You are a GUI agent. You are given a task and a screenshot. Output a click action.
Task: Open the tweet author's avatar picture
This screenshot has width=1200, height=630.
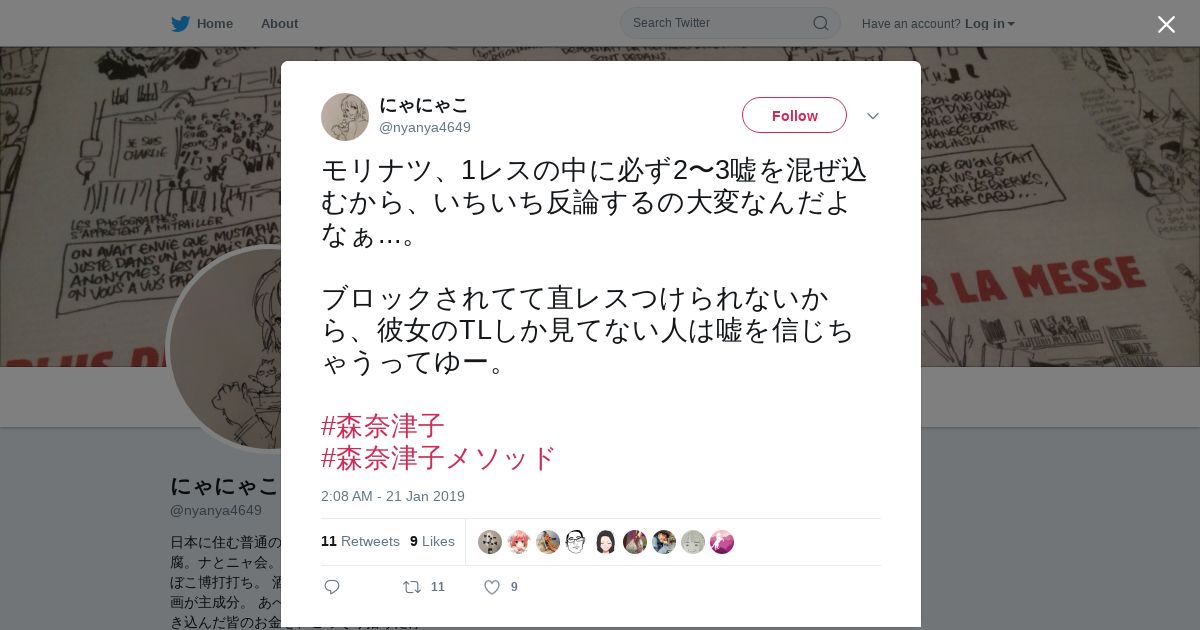[x=345, y=117]
